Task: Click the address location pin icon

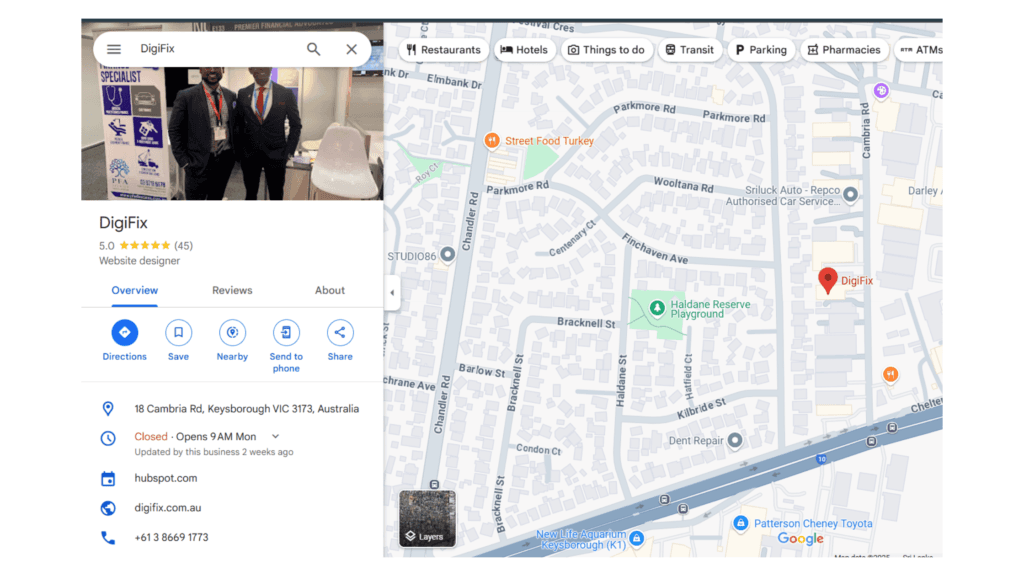Action: click(x=108, y=409)
